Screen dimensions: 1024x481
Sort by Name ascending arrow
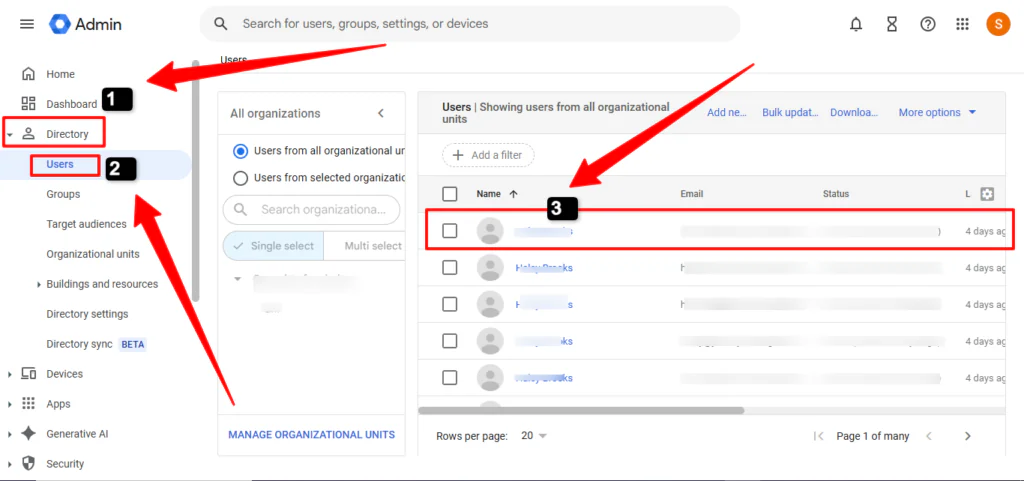coord(513,194)
